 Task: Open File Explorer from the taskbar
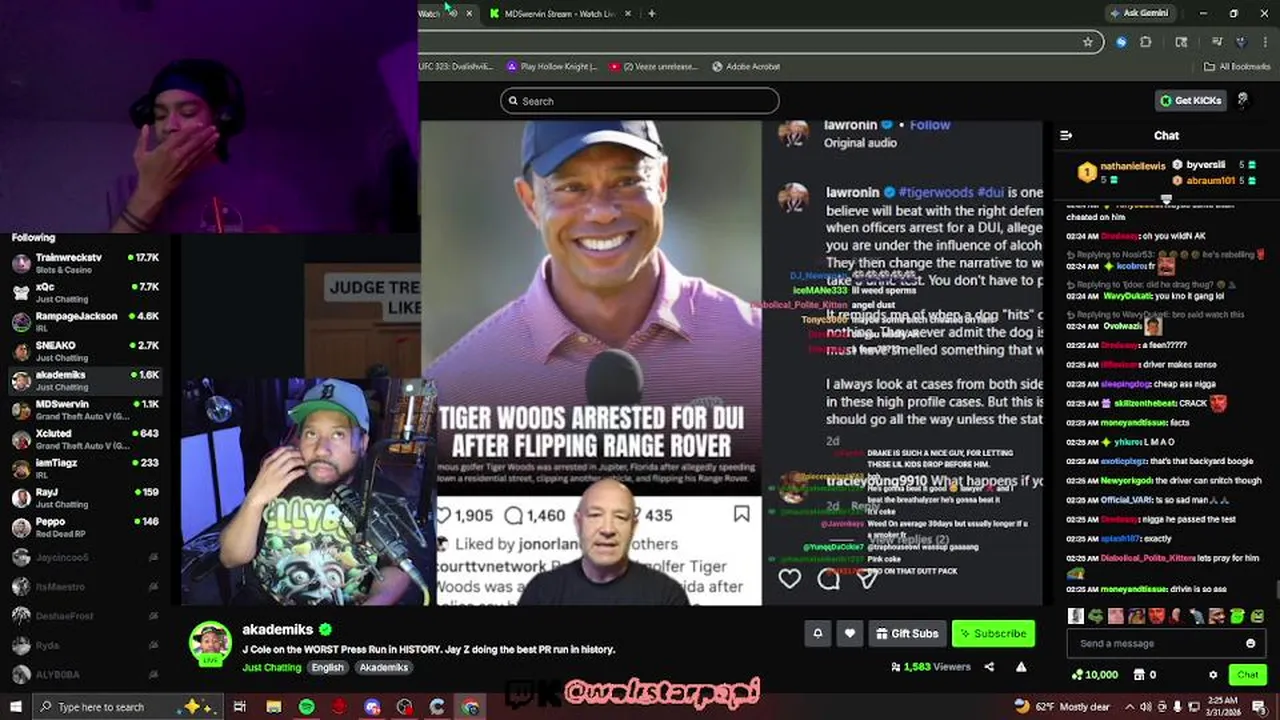click(x=274, y=707)
